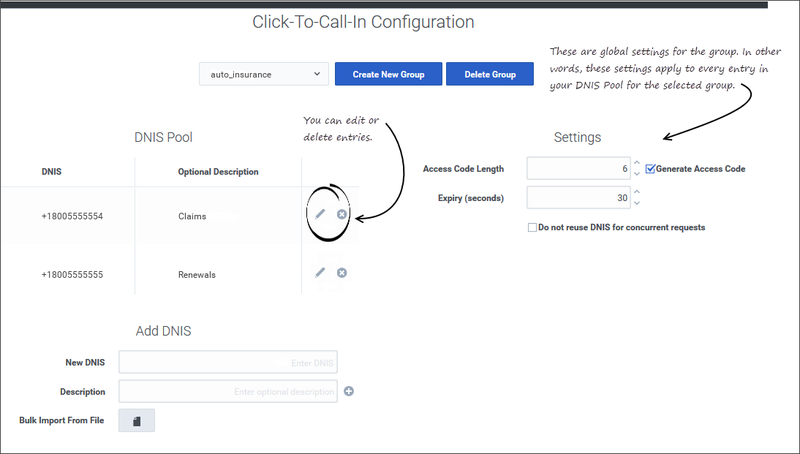Increment the Expiry seconds value
The height and width of the screenshot is (454, 800).
(636, 193)
